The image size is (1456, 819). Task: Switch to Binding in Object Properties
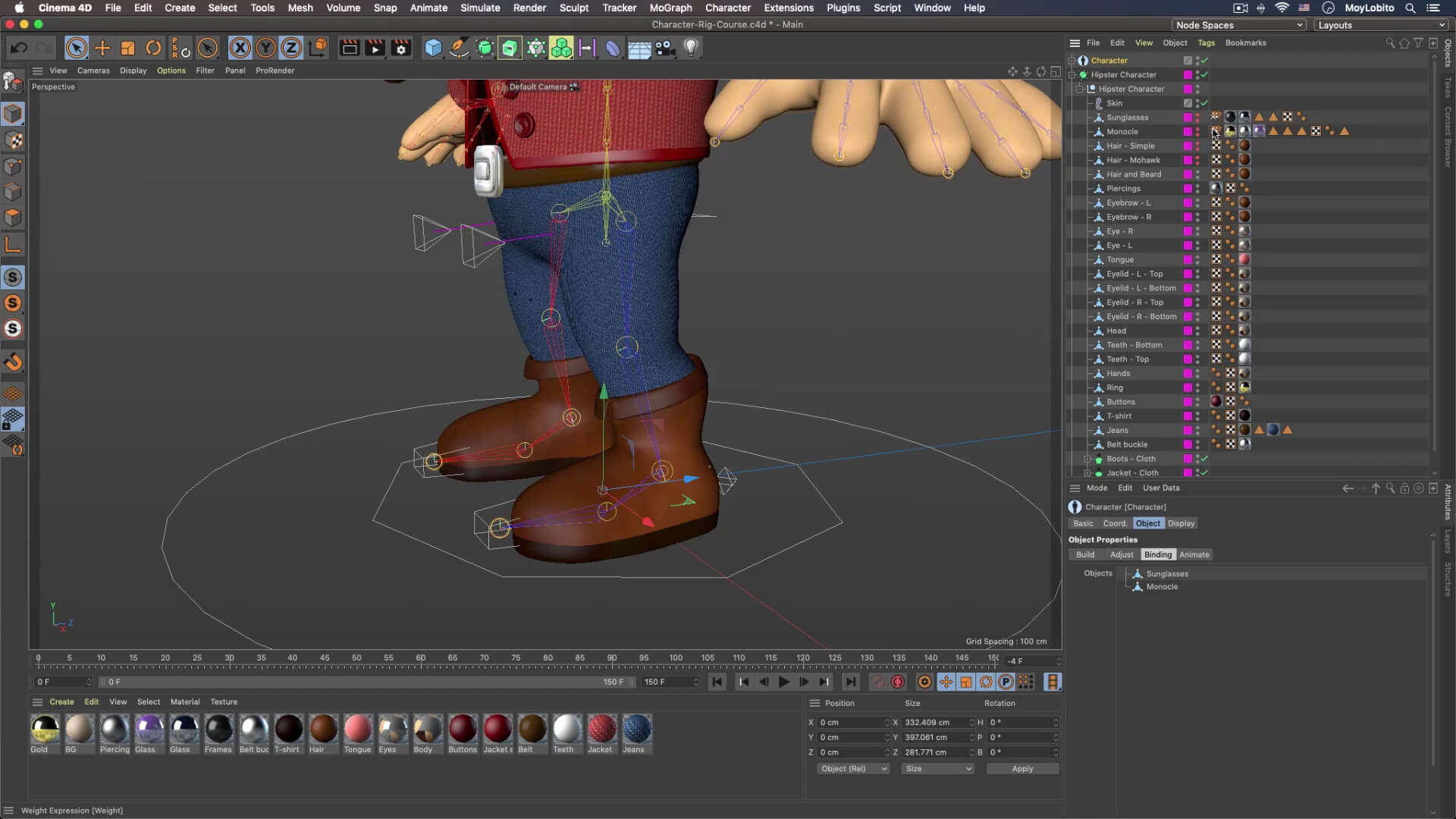(x=1157, y=554)
